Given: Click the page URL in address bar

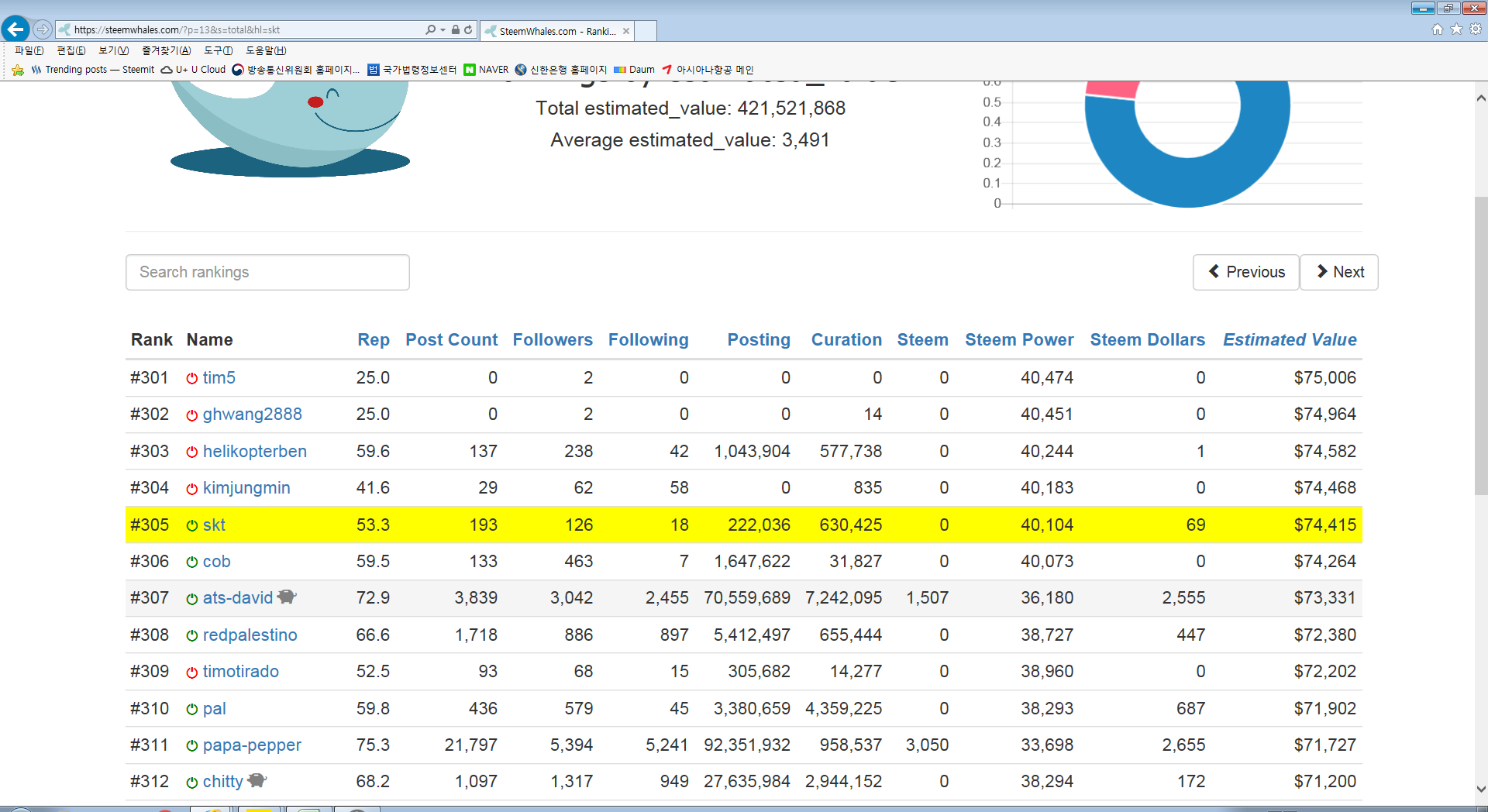Looking at the screenshot, I should (177, 30).
